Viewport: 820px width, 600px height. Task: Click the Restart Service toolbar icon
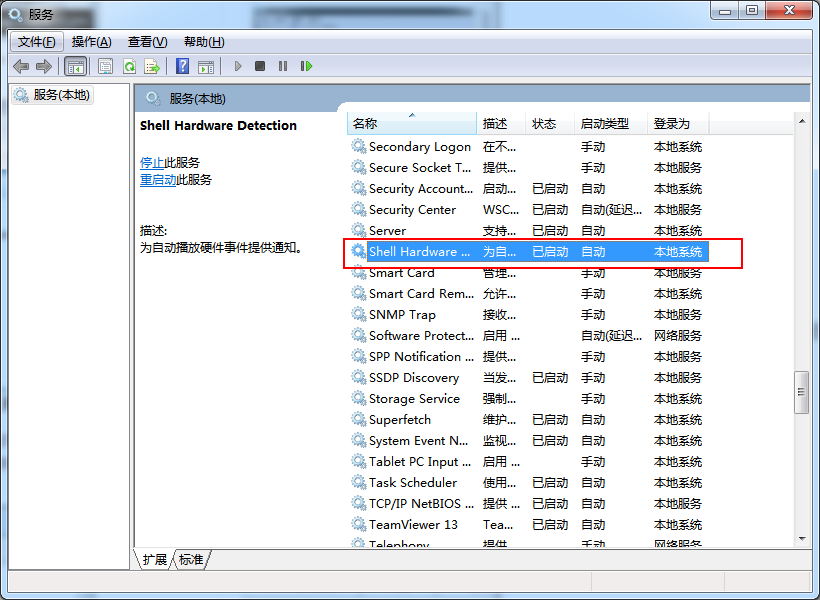point(306,66)
